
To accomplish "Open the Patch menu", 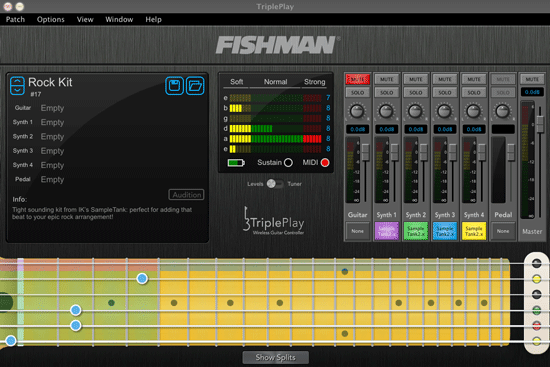I will pos(15,19).
